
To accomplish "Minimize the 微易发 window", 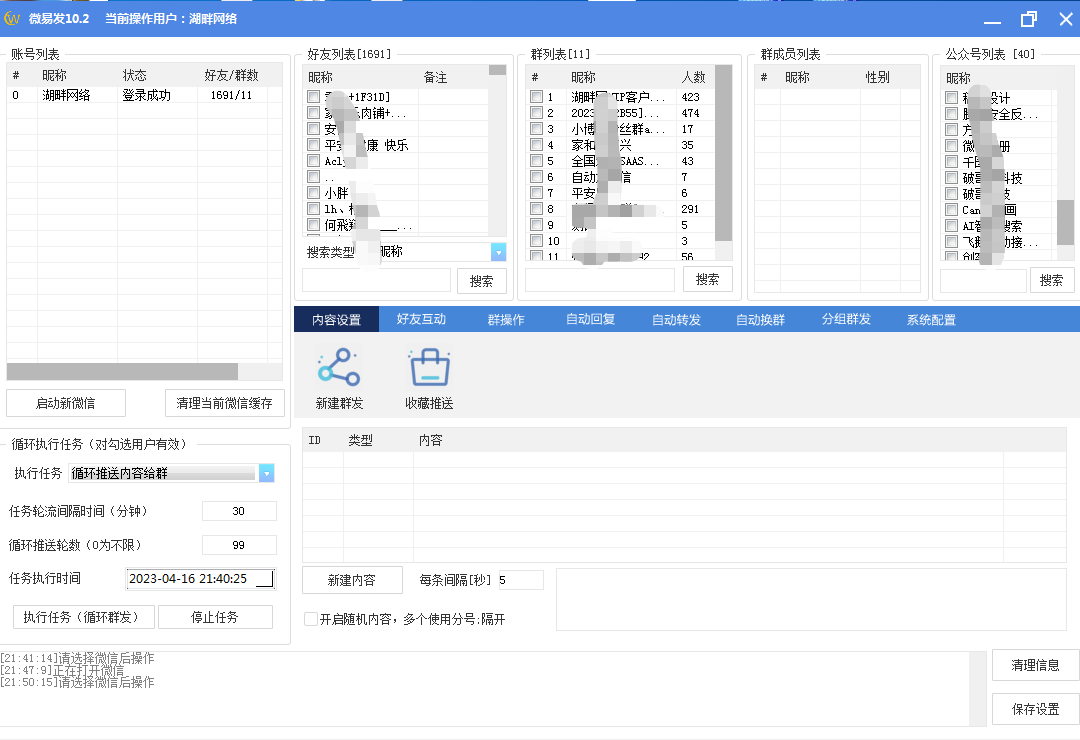I will click(x=993, y=21).
